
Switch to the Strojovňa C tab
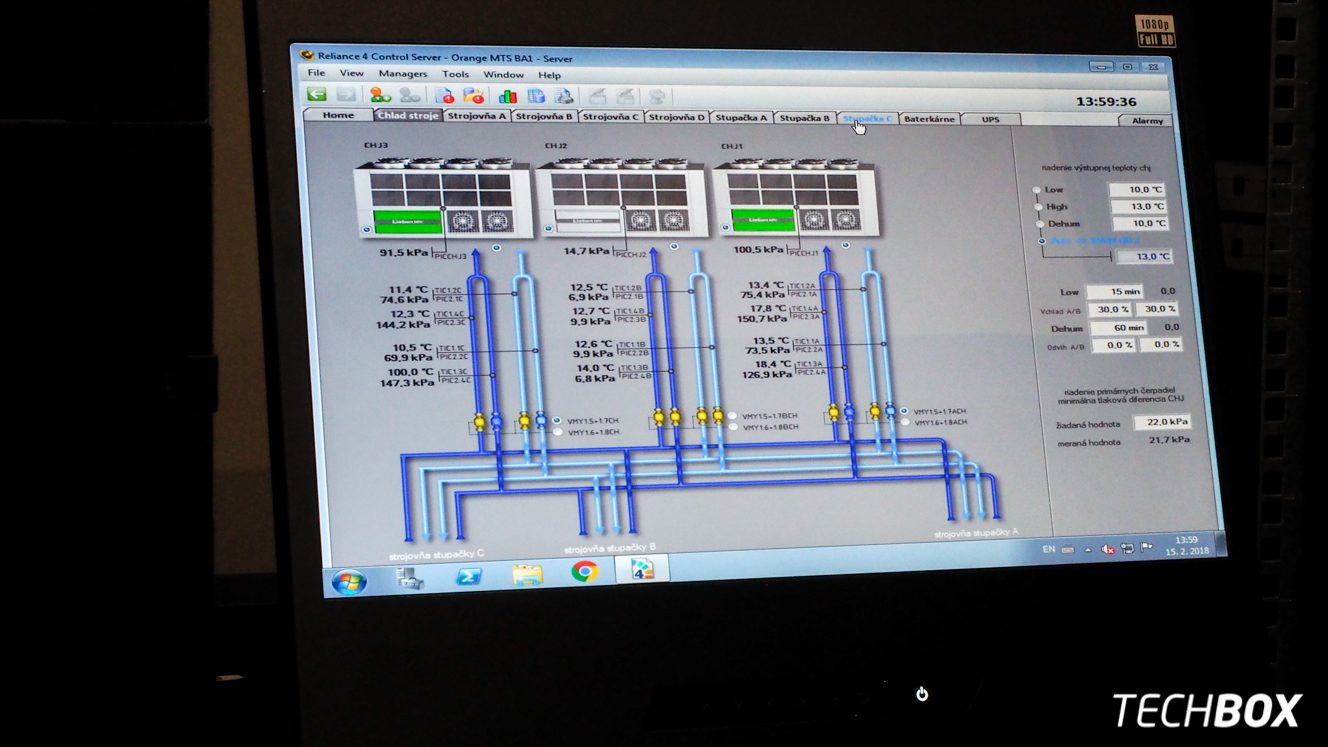tap(610, 117)
